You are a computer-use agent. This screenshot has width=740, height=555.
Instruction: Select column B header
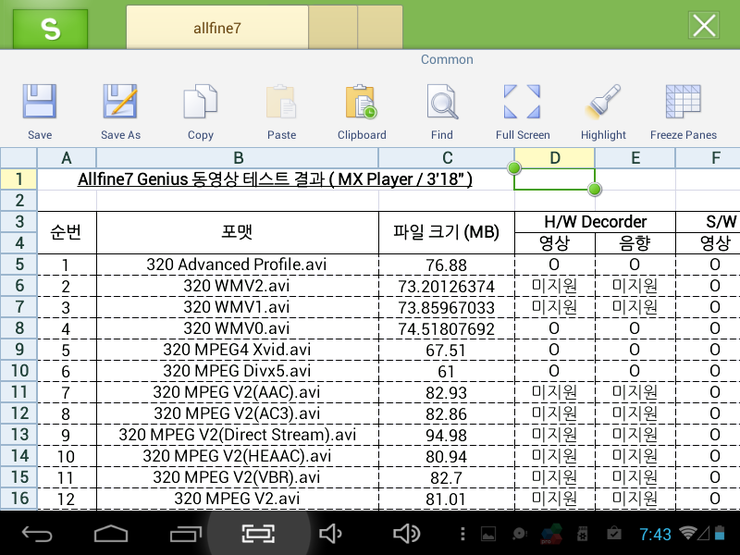pos(237,158)
